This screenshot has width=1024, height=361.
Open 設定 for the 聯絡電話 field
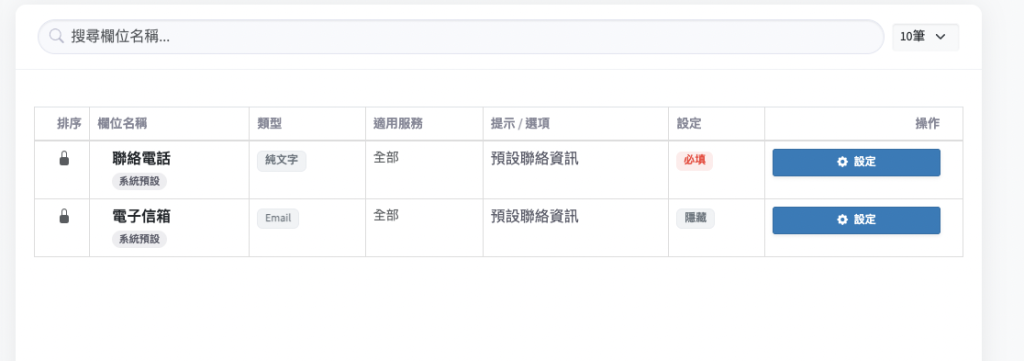point(856,163)
